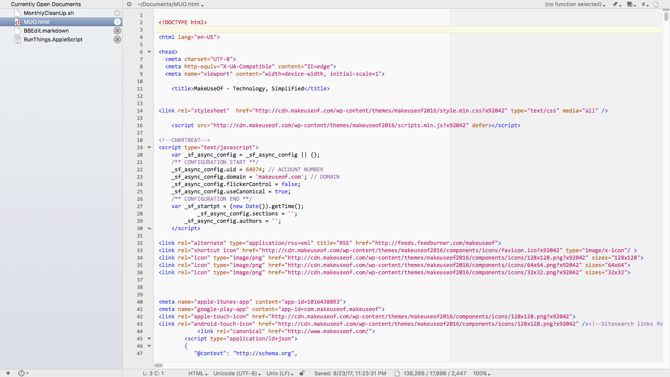
Task: Click the document proxy icon in the navigation bar
Action: (x=656, y=4)
